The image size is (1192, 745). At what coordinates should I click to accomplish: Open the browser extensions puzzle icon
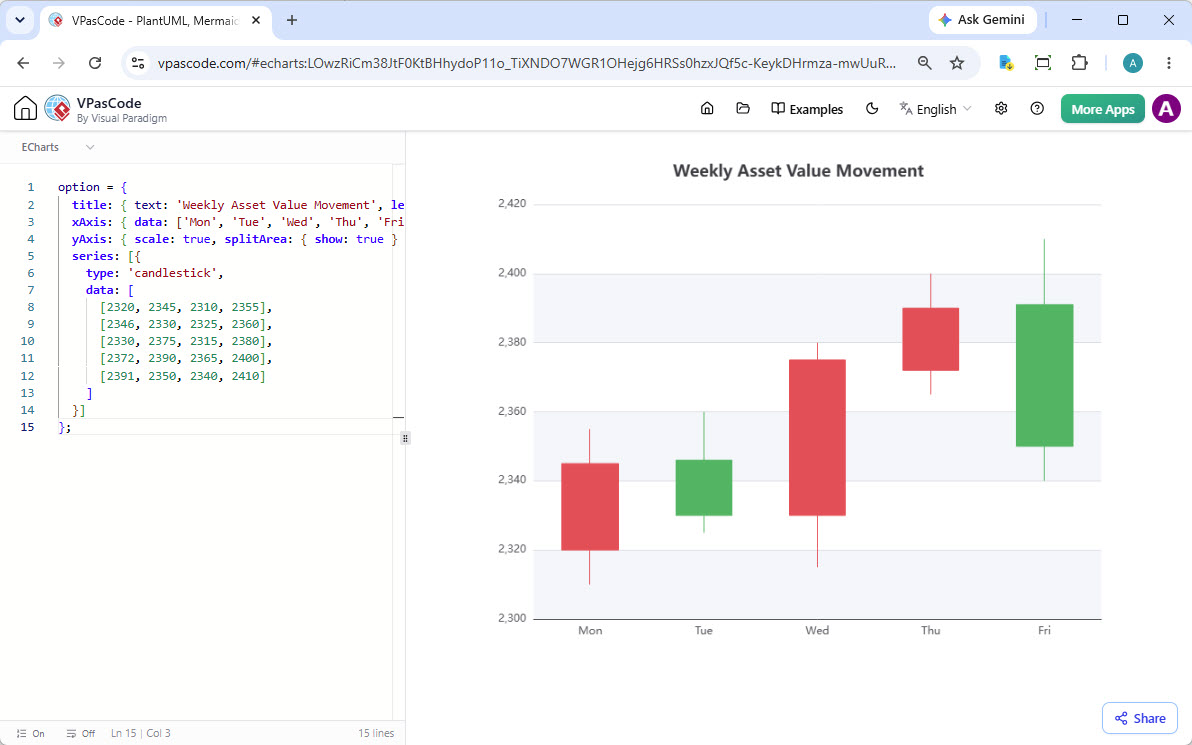[x=1079, y=63]
